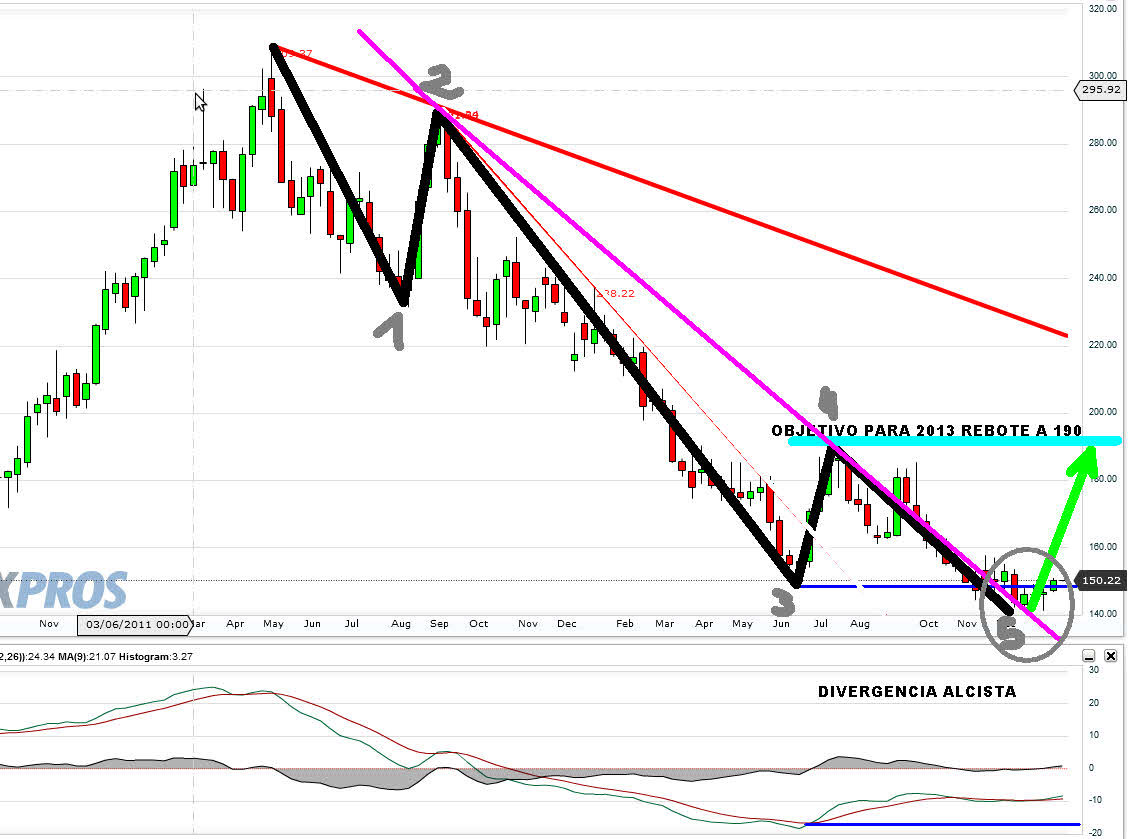Click the 320.00 price axis label
The image size is (1130, 839).
(1102, 8)
